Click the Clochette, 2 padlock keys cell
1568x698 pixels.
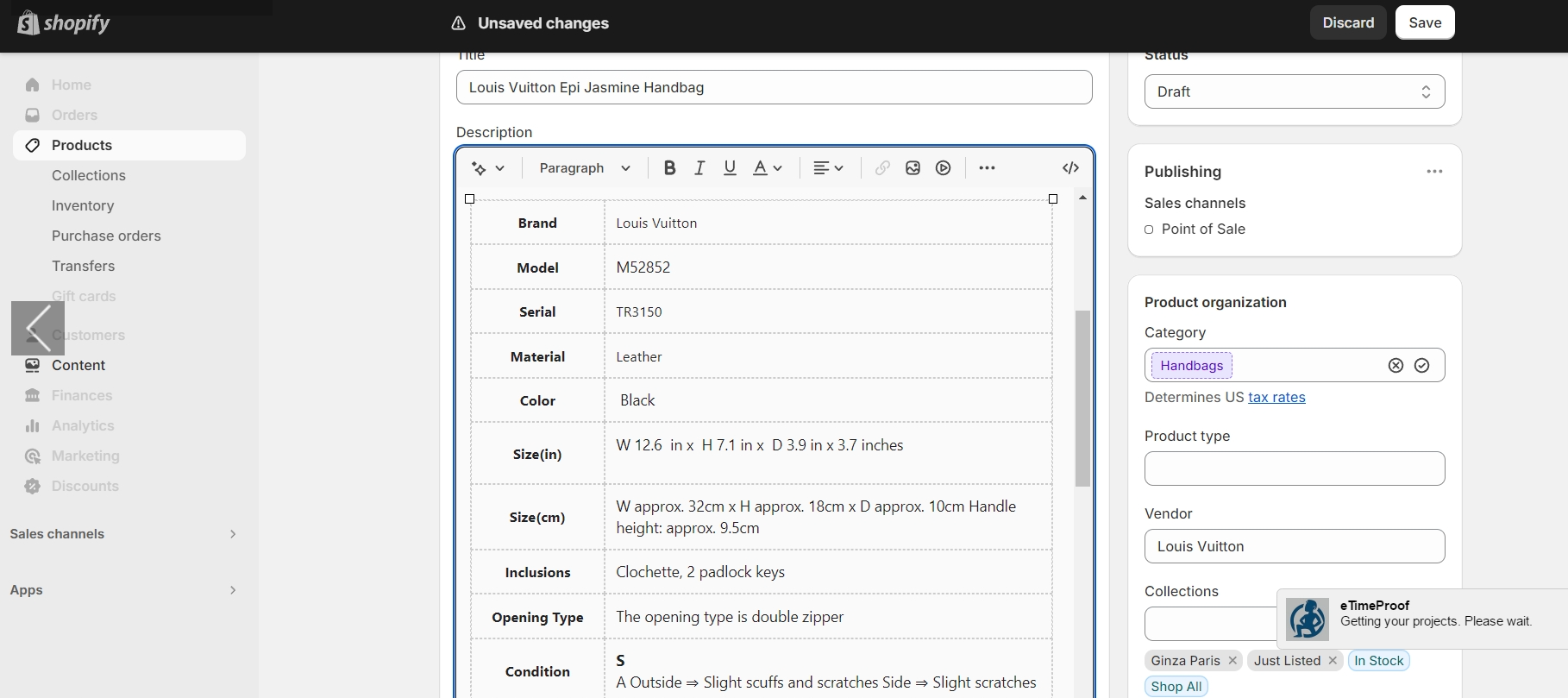828,572
